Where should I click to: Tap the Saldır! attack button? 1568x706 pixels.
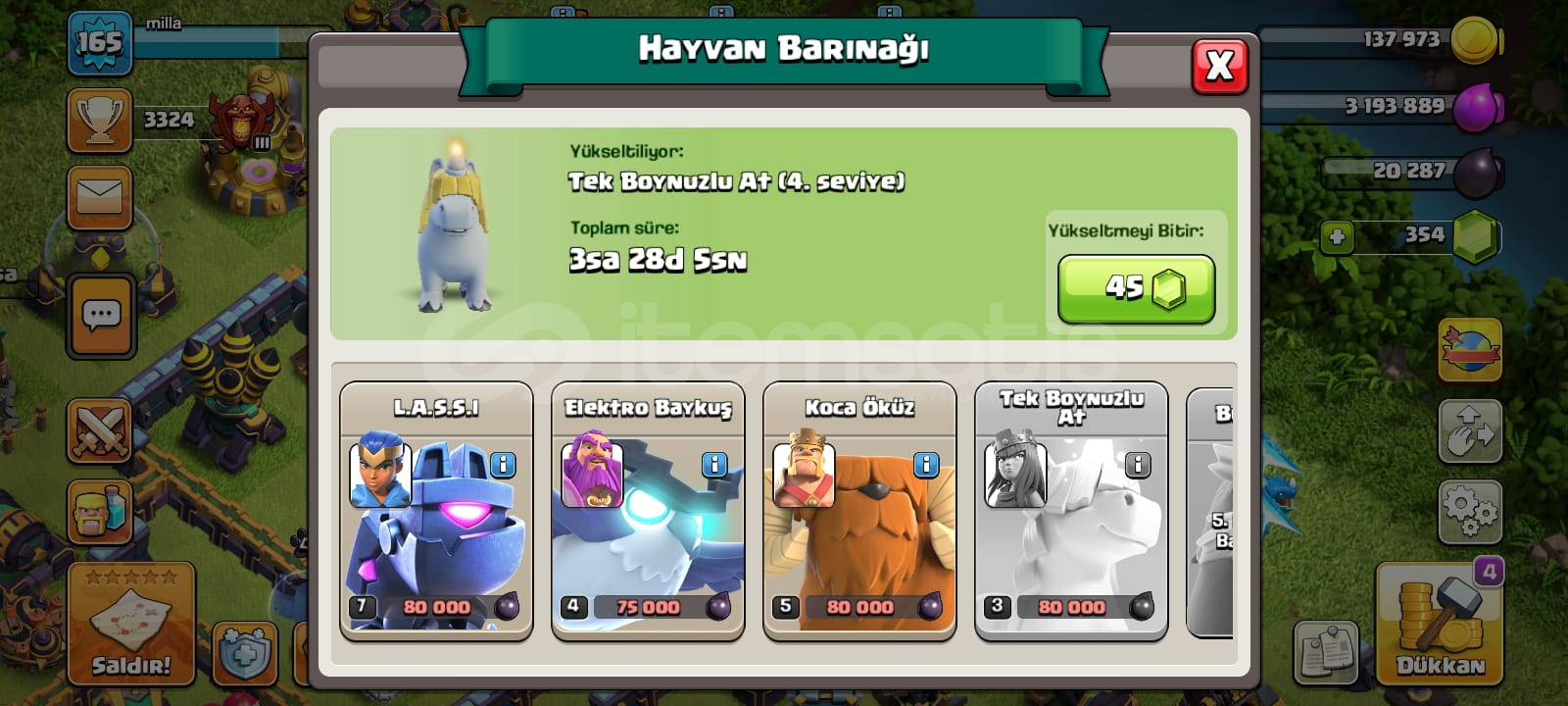(131, 623)
